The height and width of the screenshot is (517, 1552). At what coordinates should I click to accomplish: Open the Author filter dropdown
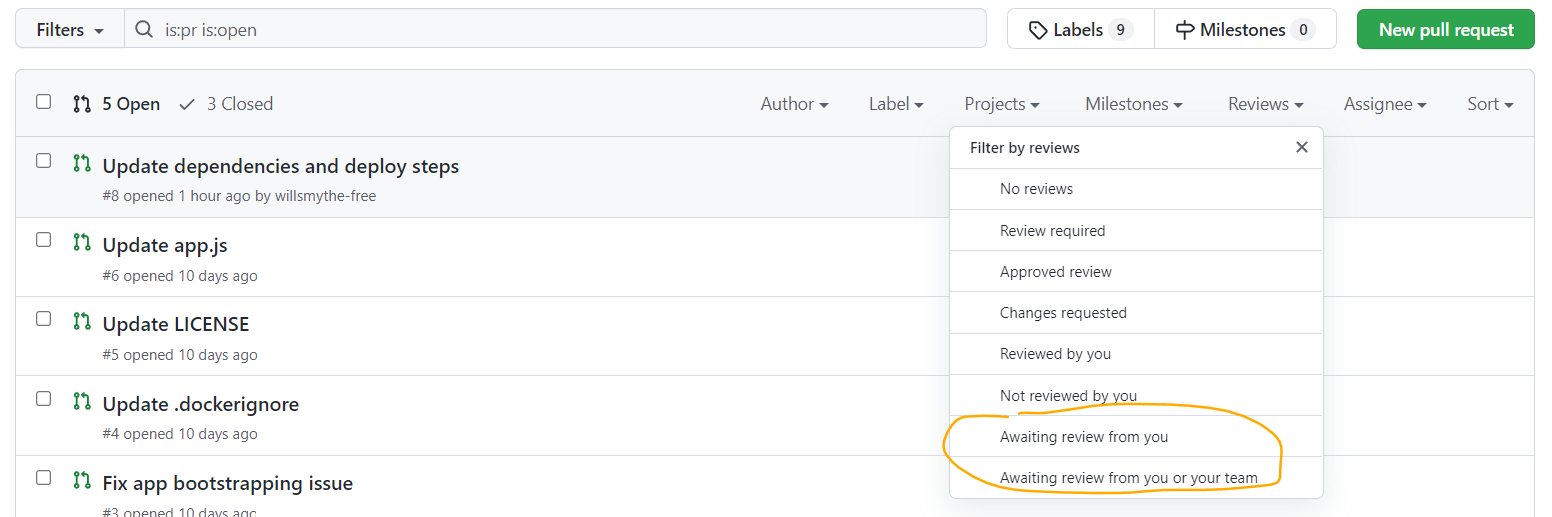794,104
